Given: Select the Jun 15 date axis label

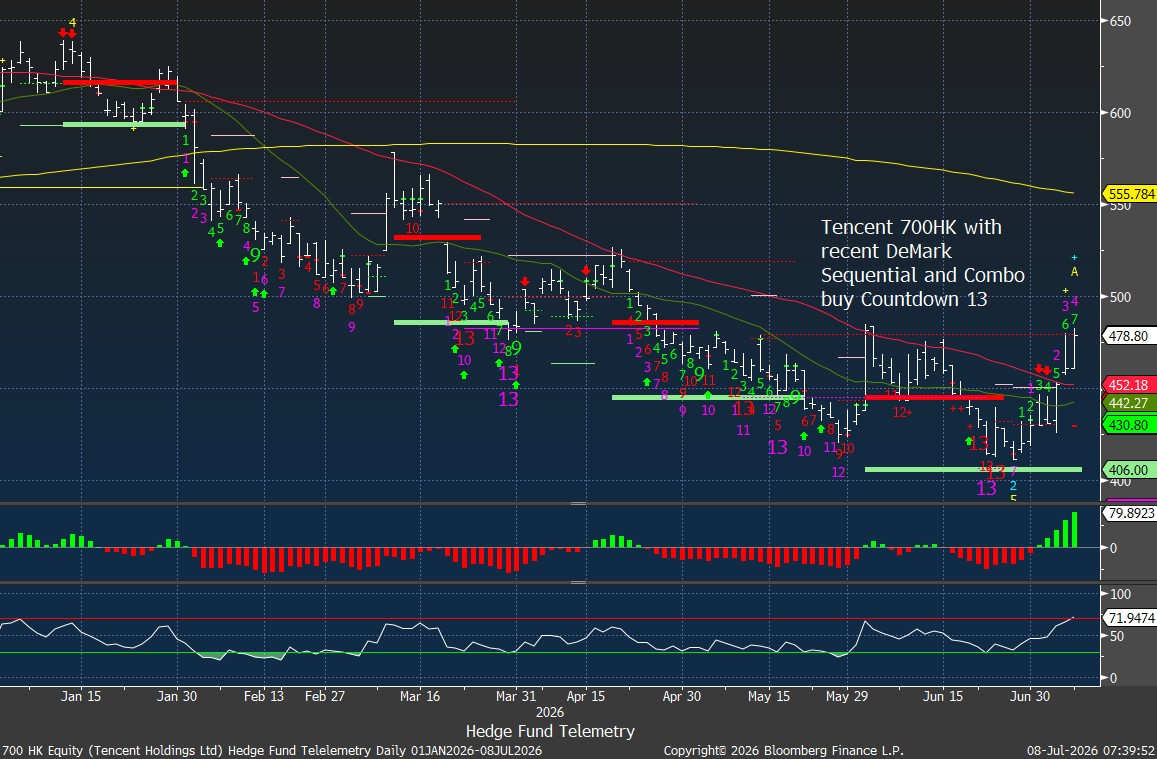Looking at the screenshot, I should pyautogui.click(x=943, y=696).
